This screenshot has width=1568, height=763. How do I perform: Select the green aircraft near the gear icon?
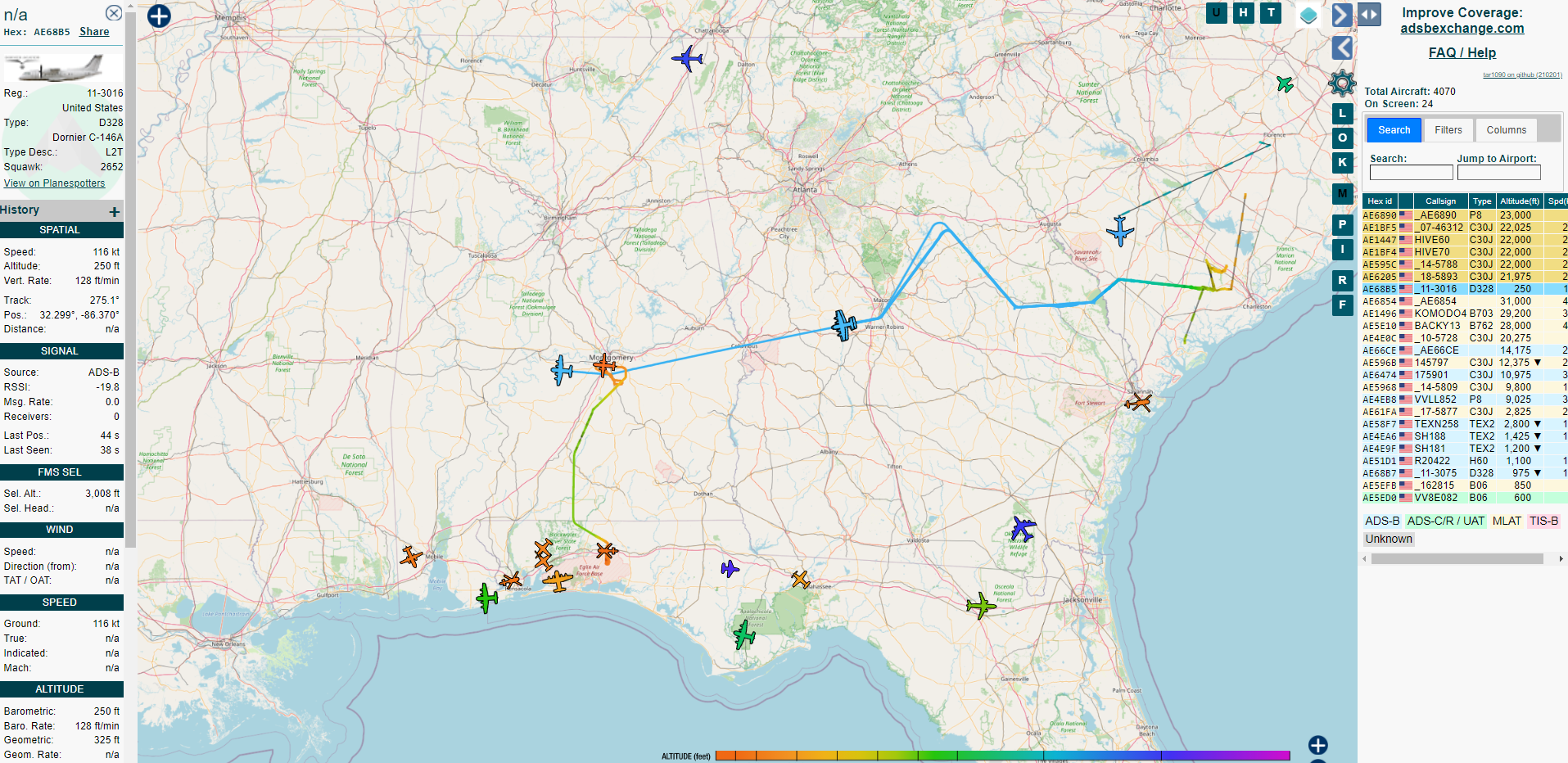(1285, 84)
